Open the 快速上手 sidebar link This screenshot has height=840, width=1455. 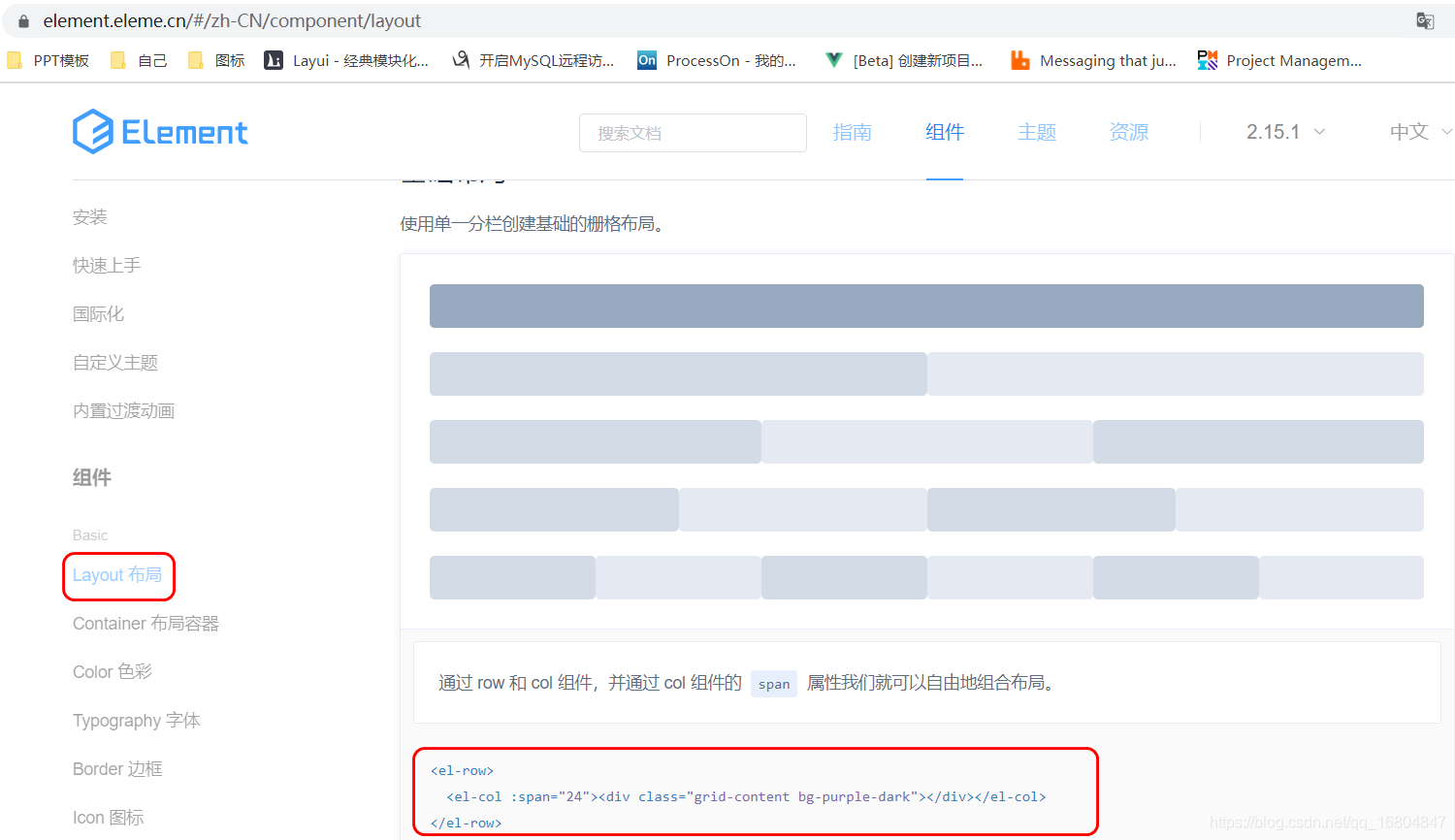107,266
